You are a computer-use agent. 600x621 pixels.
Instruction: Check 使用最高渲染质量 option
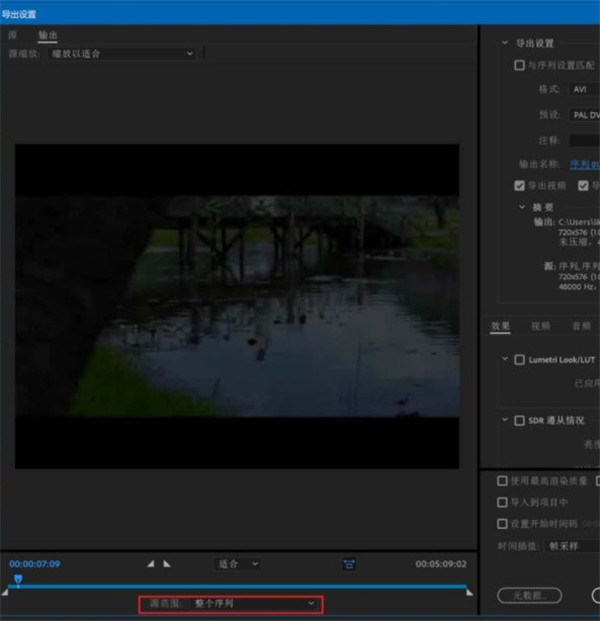point(502,481)
